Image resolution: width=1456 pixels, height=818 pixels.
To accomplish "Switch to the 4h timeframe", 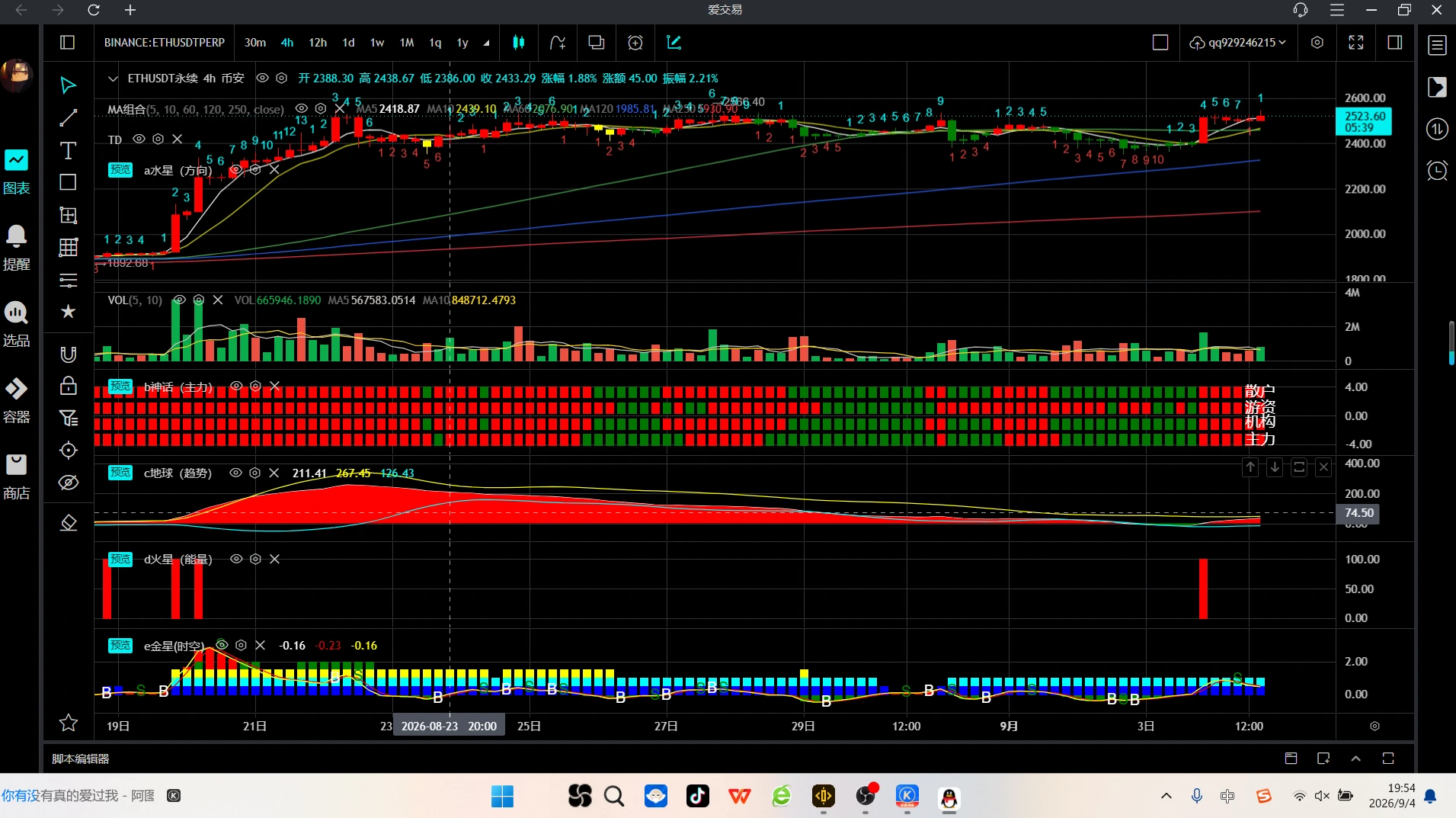I will tap(287, 43).
